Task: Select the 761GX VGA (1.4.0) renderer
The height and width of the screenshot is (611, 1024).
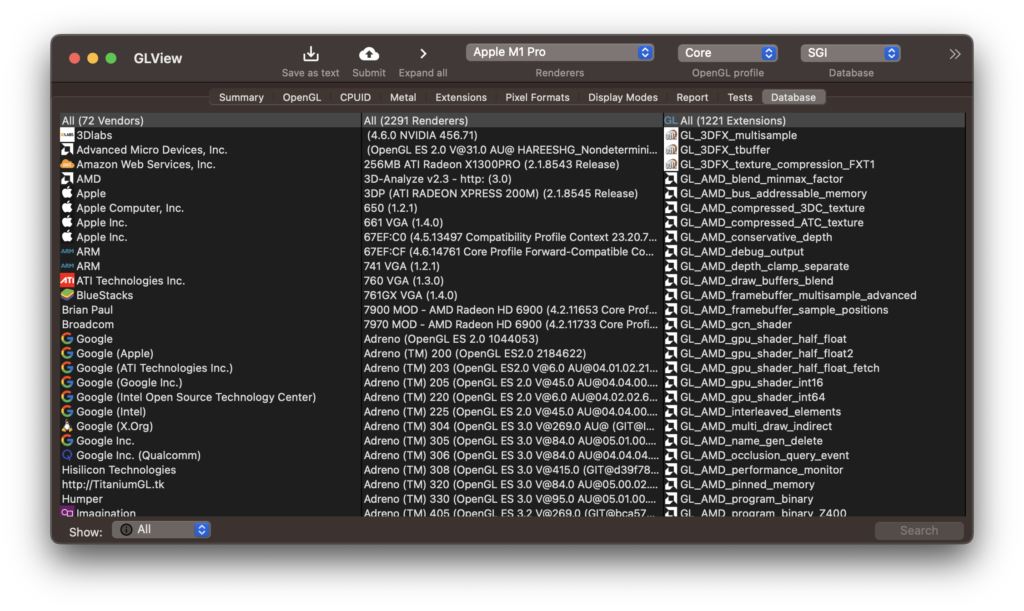Action: [x=511, y=295]
